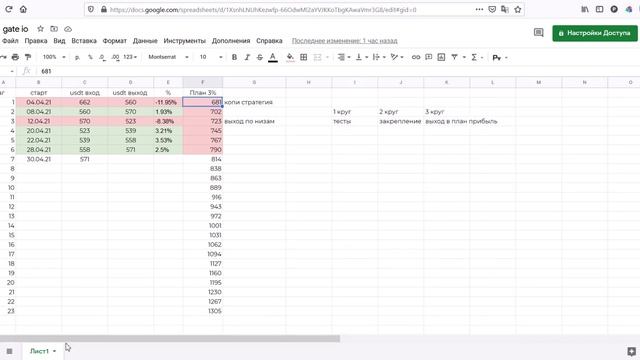Open the fill color picker
This screenshot has height=360, width=640.
click(x=290, y=58)
